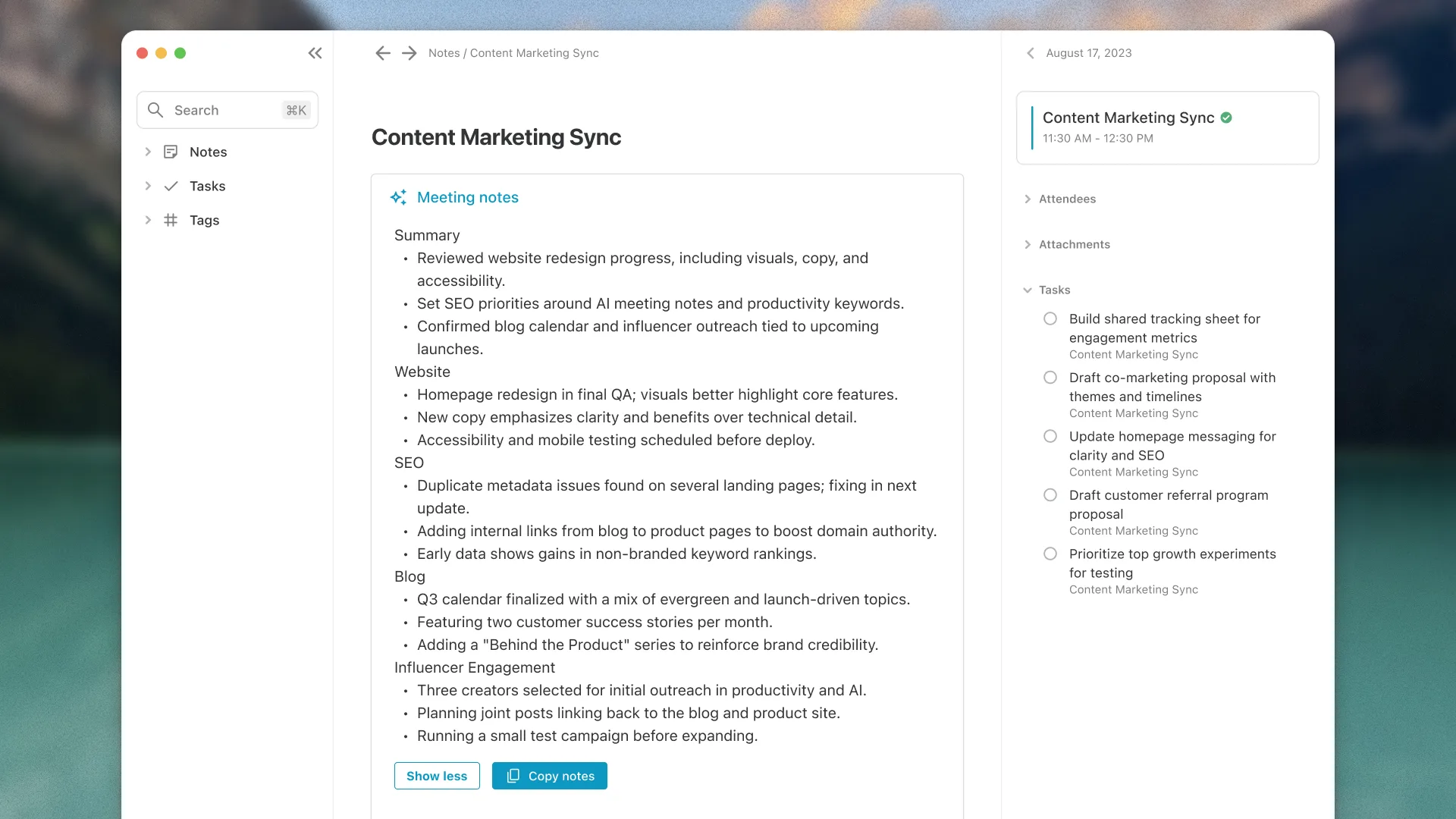Click the Notes page icon in sidebar
This screenshot has height=819, width=1456.
[171, 152]
